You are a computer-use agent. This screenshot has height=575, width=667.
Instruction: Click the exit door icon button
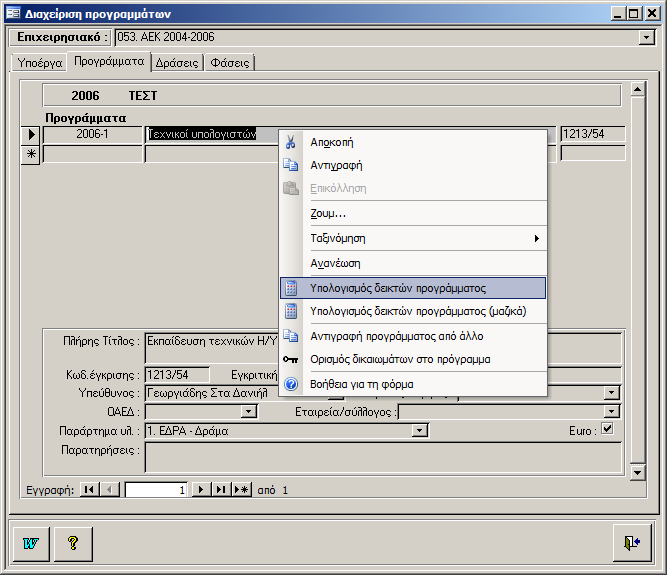pyautogui.click(x=632, y=542)
